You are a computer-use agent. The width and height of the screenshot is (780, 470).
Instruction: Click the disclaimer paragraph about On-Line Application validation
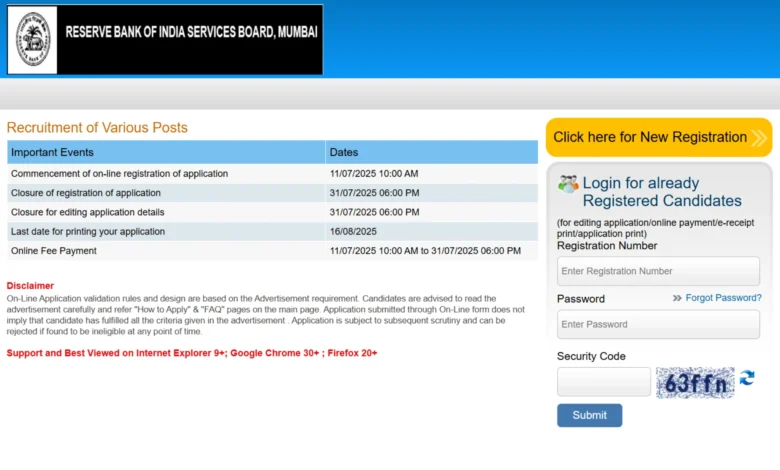tap(266, 315)
